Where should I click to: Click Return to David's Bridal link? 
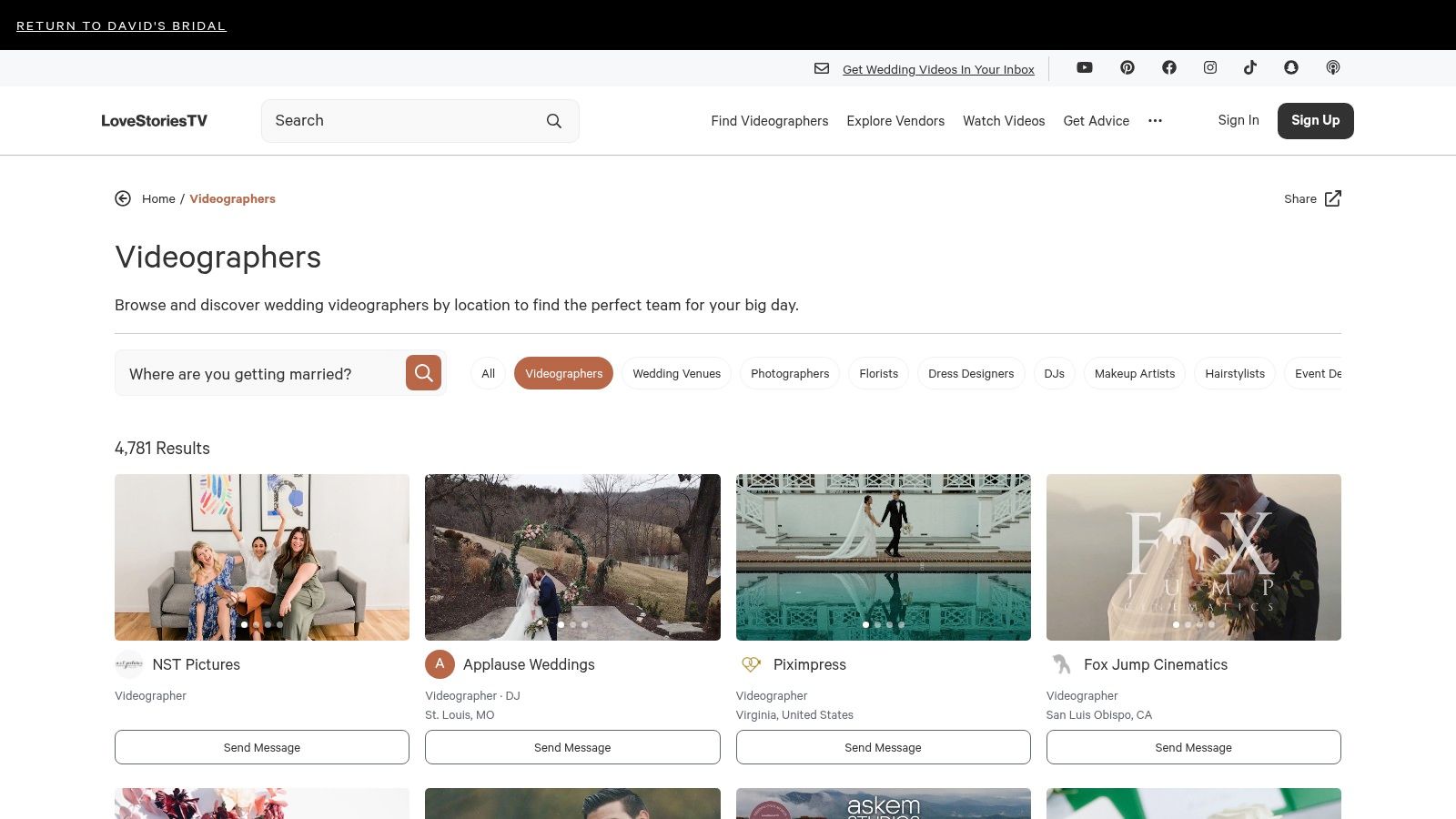coord(121,25)
